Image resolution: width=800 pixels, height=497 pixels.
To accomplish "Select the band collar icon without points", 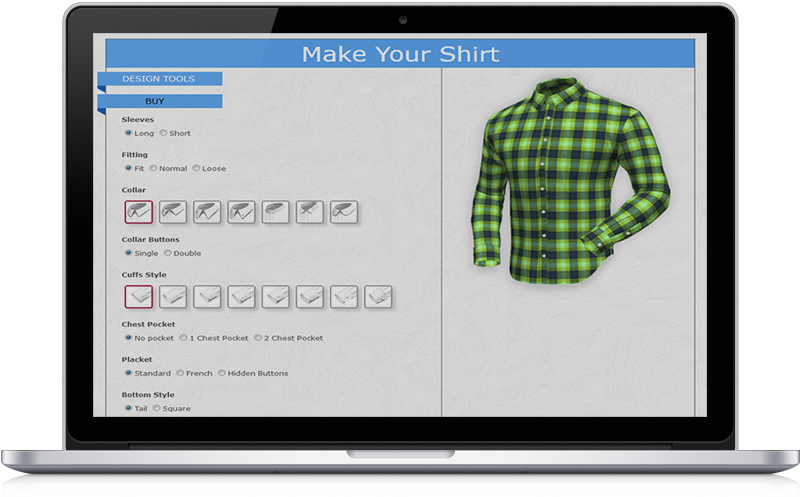I will (x=276, y=212).
